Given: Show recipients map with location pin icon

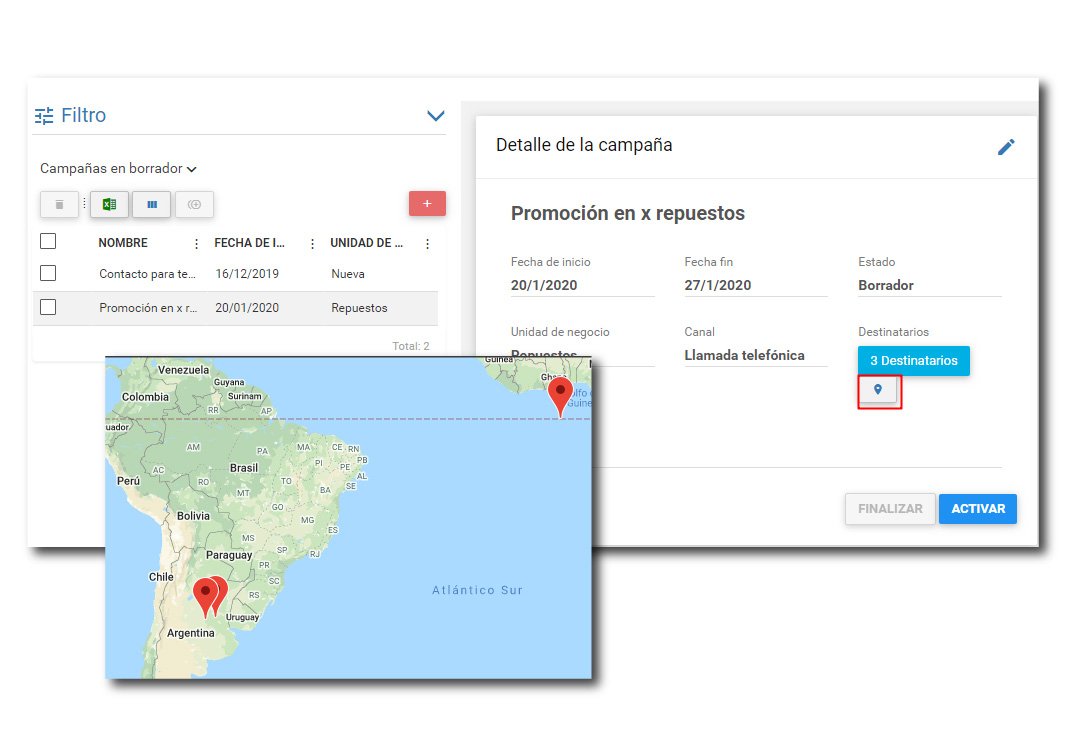Looking at the screenshot, I should (x=878, y=390).
